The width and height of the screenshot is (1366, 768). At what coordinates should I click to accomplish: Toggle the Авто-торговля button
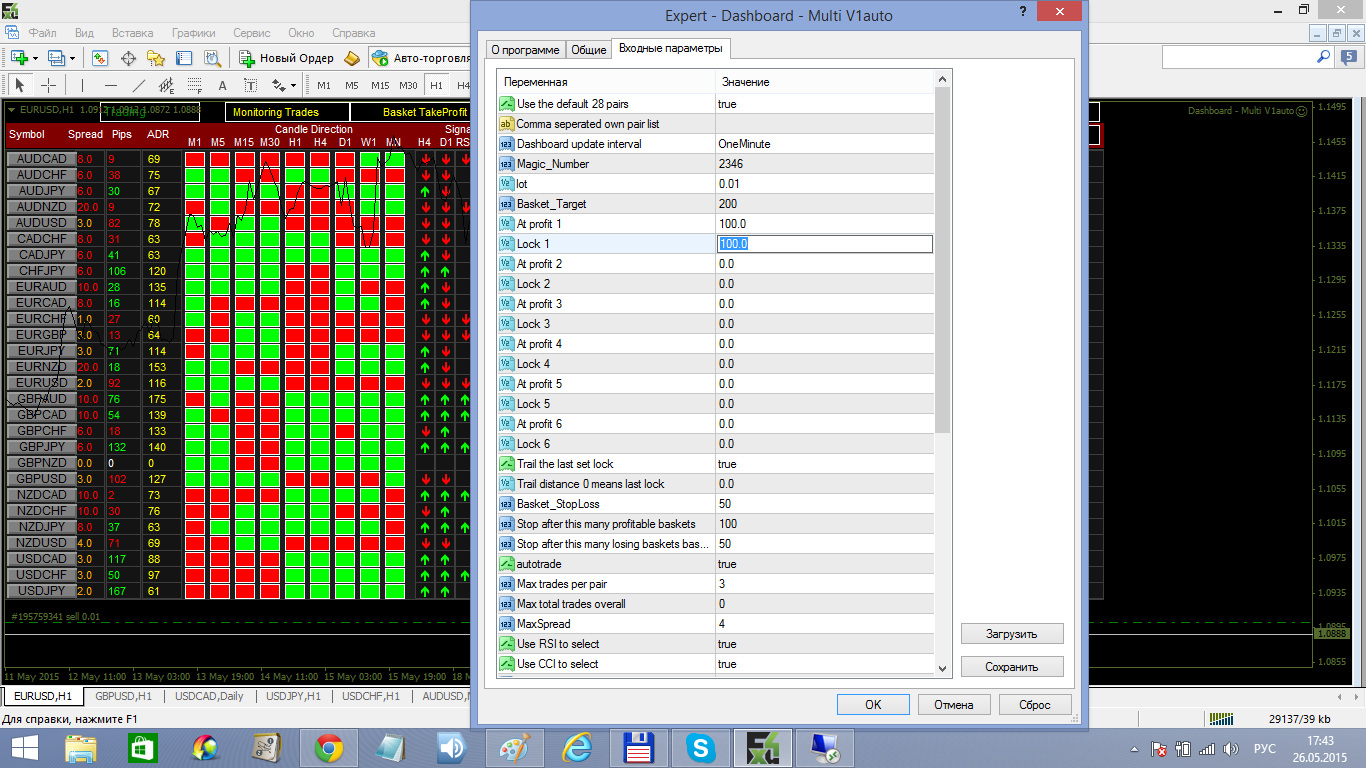420,58
